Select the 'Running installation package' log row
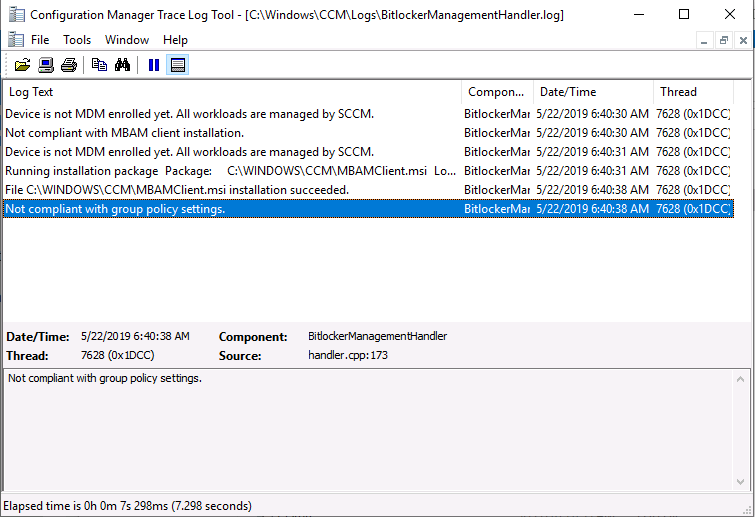The image size is (755, 517). pyautogui.click(x=368, y=171)
